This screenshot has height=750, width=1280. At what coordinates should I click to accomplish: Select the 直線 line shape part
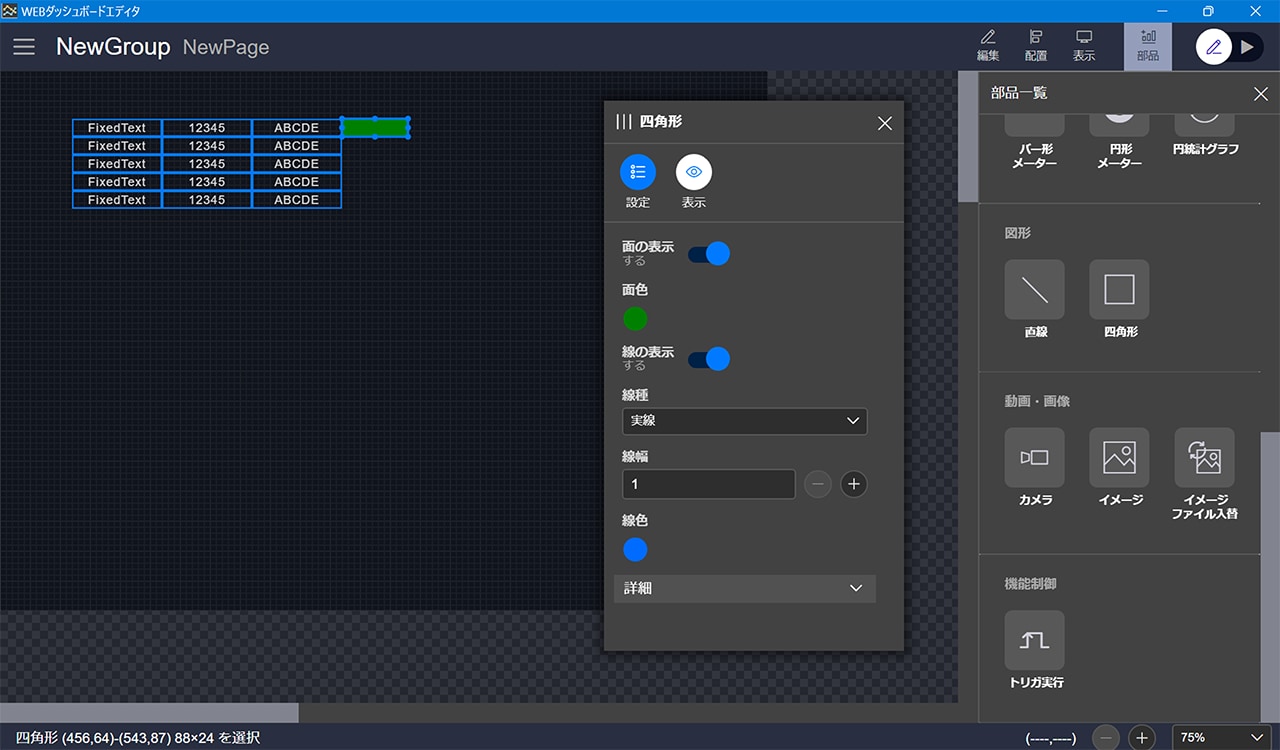point(1034,290)
